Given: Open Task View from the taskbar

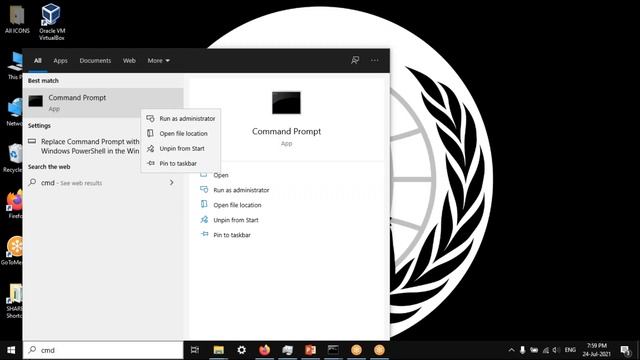Looking at the screenshot, I should (x=195, y=350).
